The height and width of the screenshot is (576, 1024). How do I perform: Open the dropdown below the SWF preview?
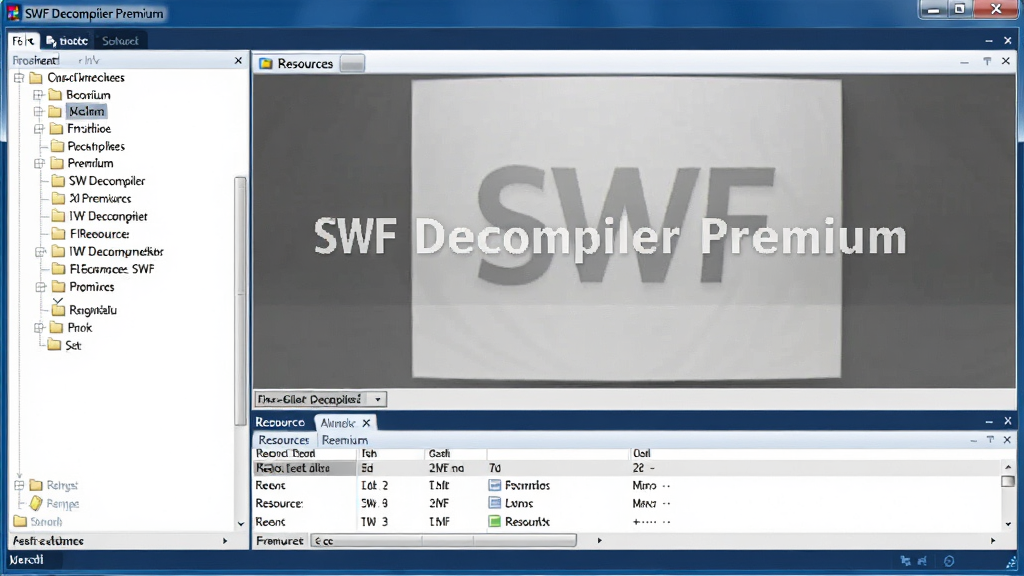377,399
